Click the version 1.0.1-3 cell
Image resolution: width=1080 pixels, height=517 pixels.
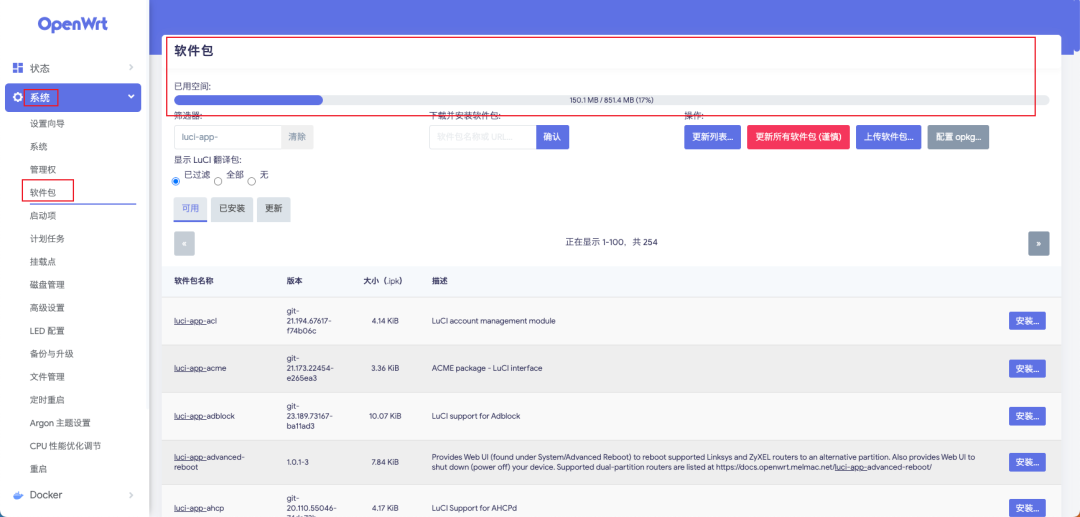coord(298,462)
